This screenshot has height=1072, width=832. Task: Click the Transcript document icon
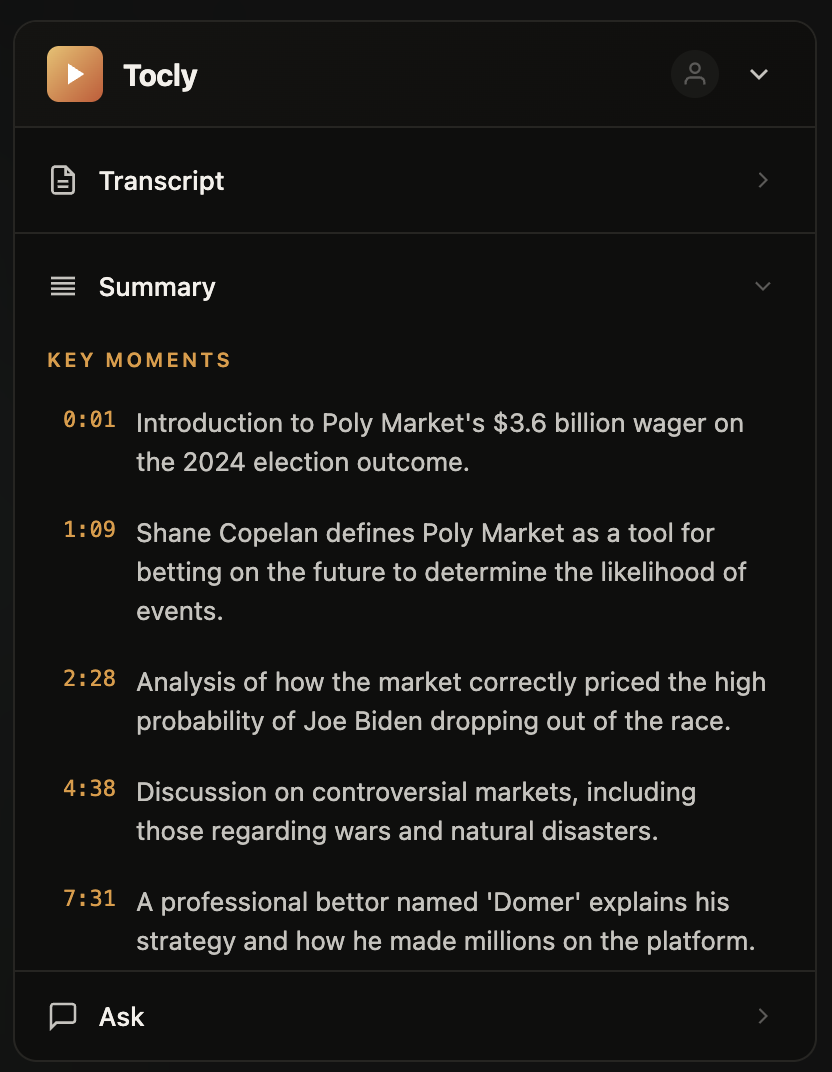(63, 181)
